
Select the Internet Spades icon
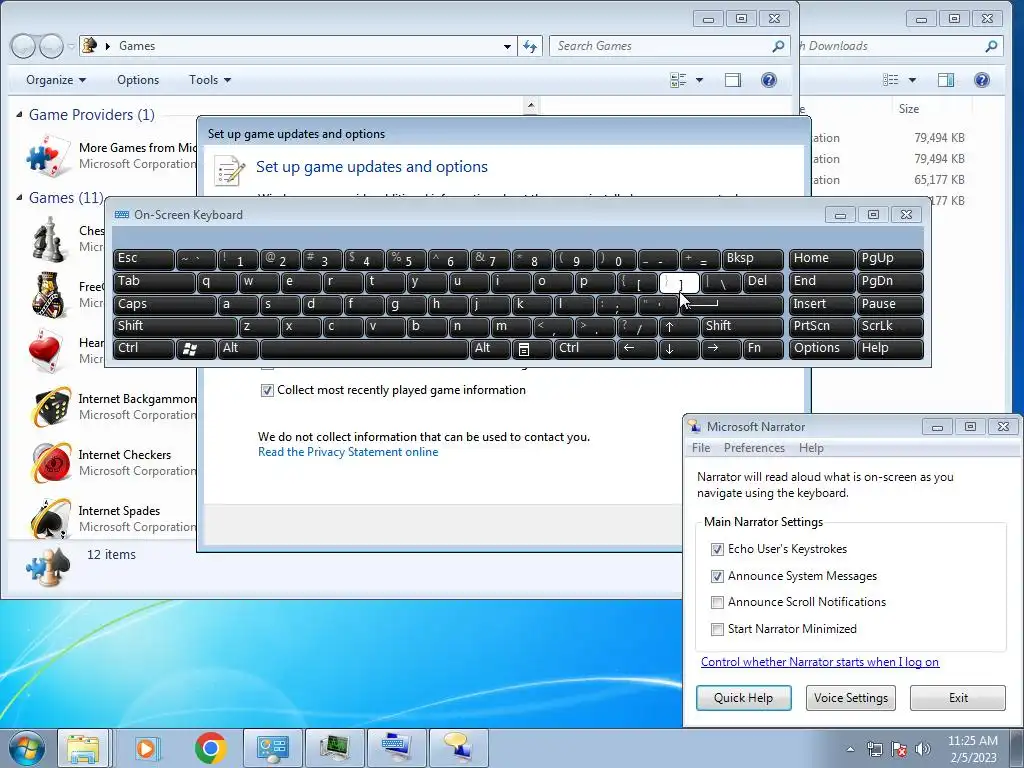(x=50, y=519)
